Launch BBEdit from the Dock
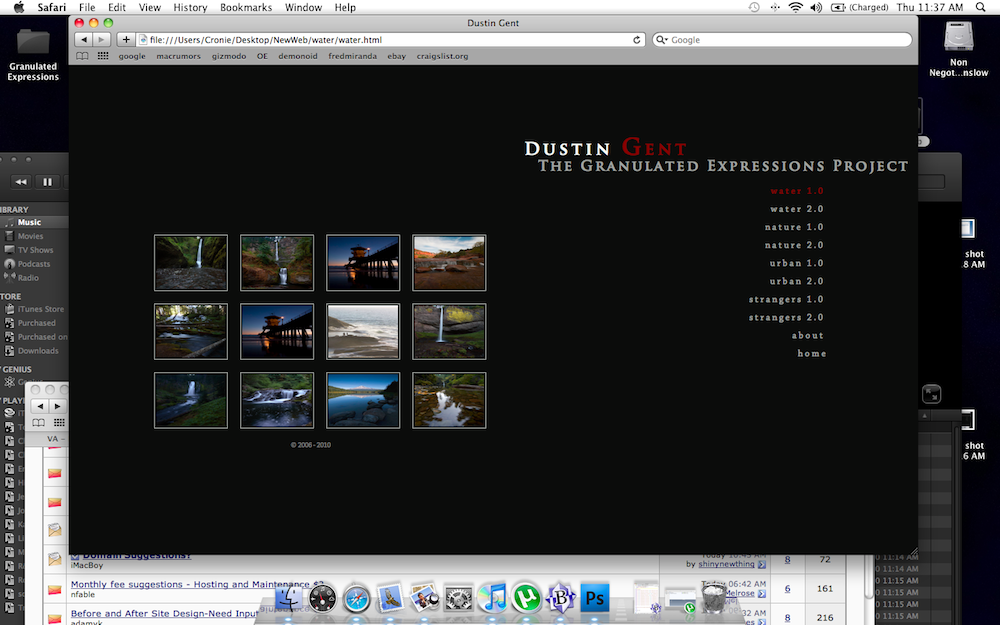The image size is (1000, 625). [x=561, y=598]
